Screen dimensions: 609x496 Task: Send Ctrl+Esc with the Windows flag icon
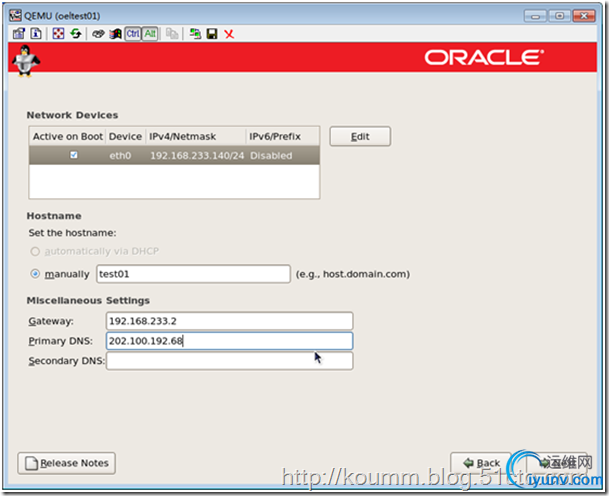(x=115, y=34)
